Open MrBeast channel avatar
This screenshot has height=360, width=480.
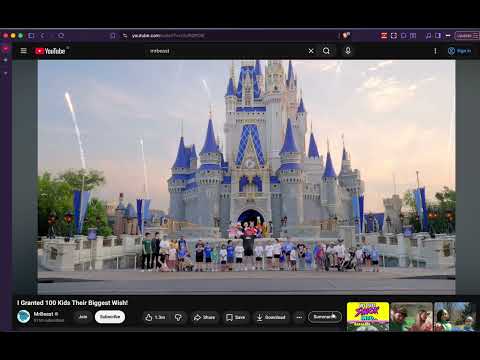point(23,316)
